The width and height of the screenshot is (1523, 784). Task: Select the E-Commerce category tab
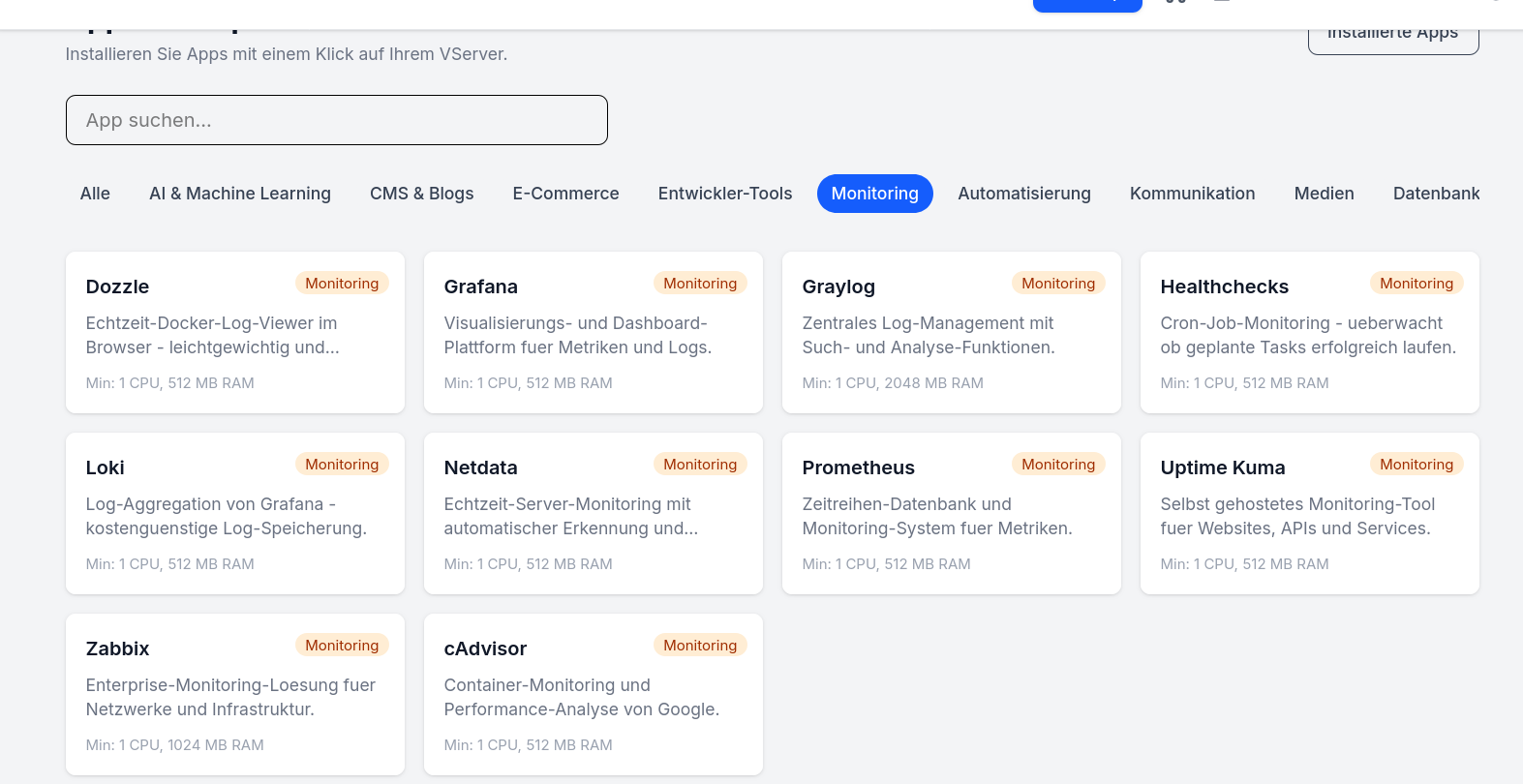566,194
